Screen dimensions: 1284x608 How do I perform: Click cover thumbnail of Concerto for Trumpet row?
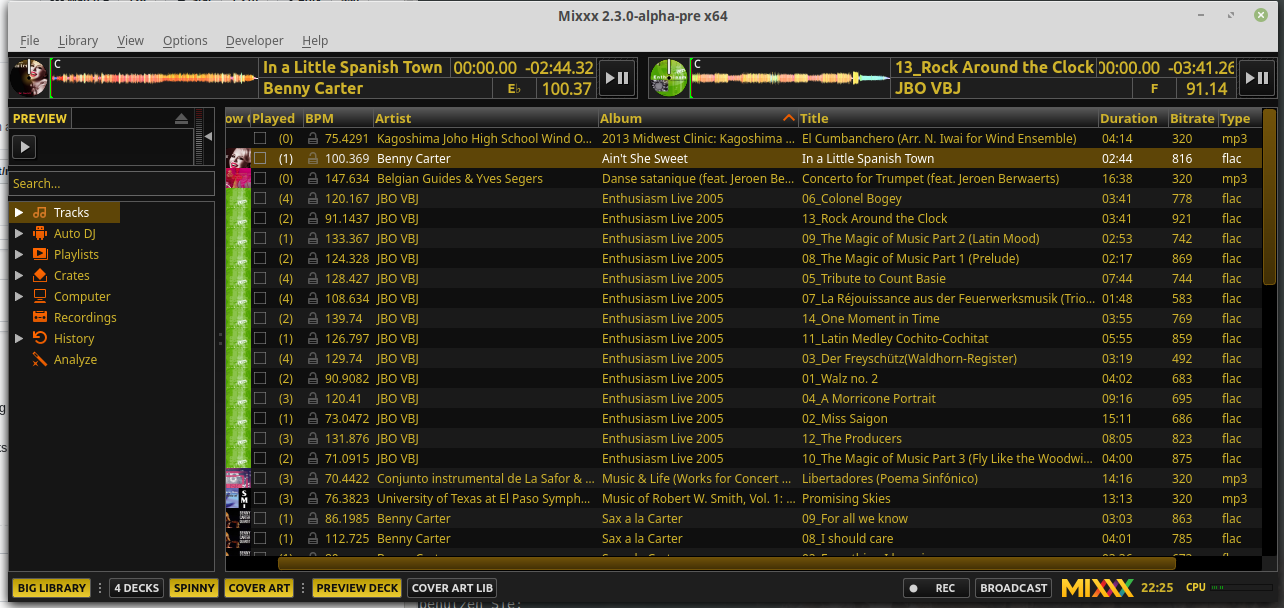[x=238, y=179]
